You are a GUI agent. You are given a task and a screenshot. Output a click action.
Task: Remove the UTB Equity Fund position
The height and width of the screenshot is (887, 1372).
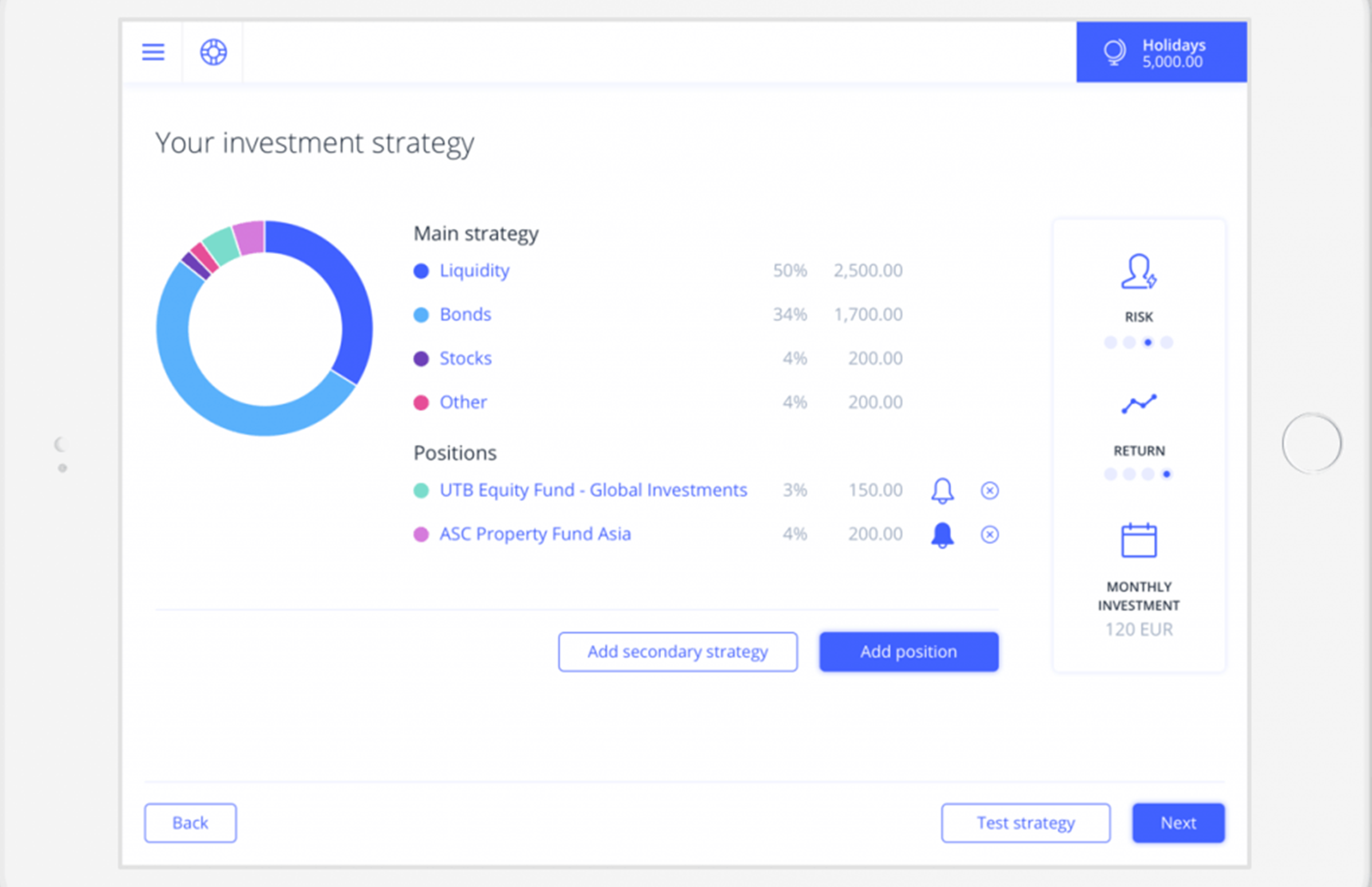990,491
